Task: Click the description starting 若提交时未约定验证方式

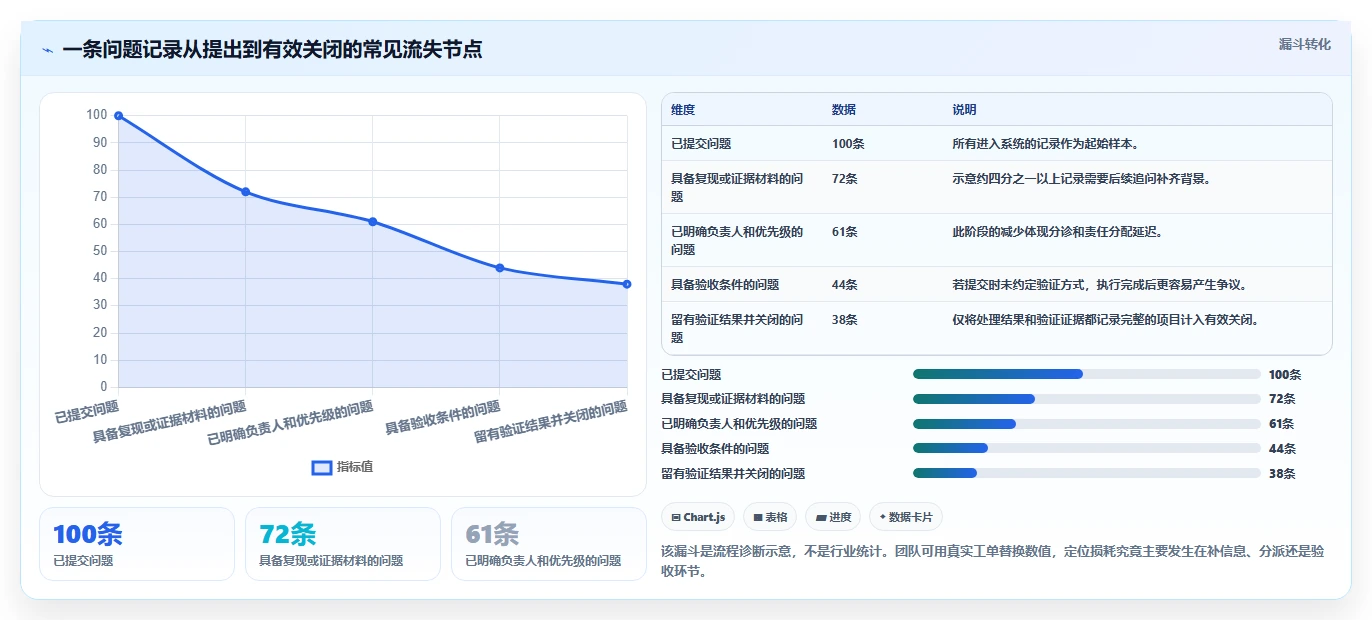Action: click(x=1099, y=285)
